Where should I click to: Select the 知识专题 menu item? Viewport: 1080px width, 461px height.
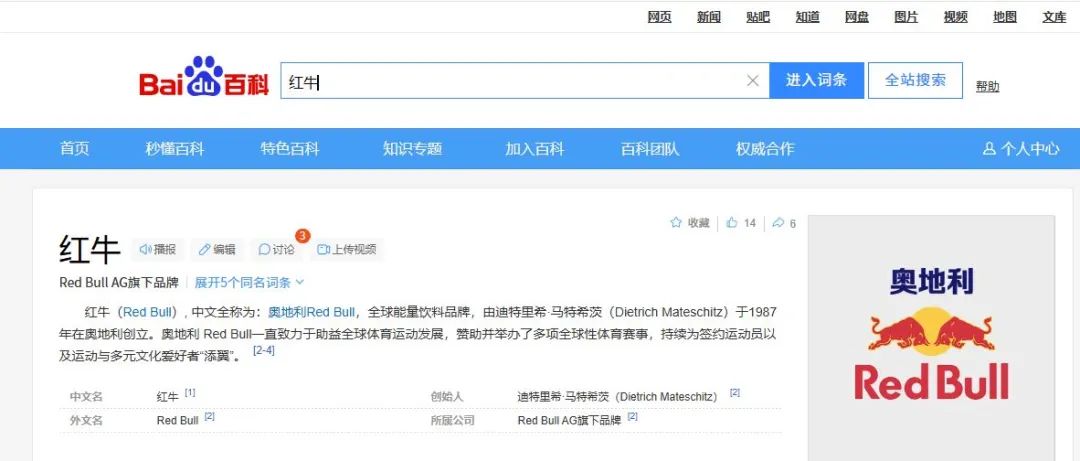pos(413,148)
